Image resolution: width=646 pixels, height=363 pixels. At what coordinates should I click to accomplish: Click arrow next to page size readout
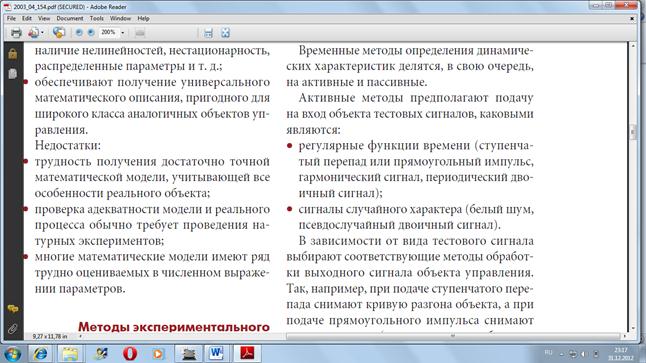(80, 337)
